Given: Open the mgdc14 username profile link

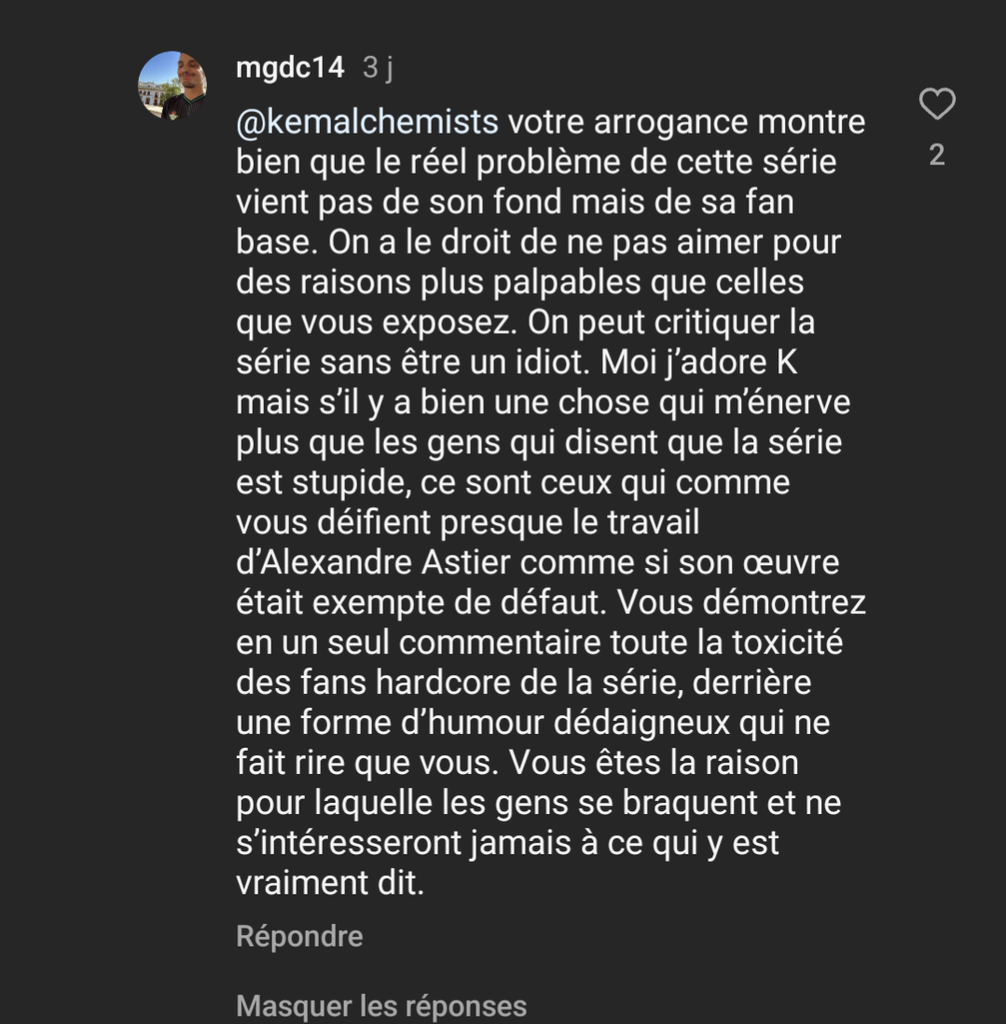Looking at the screenshot, I should coord(290,68).
